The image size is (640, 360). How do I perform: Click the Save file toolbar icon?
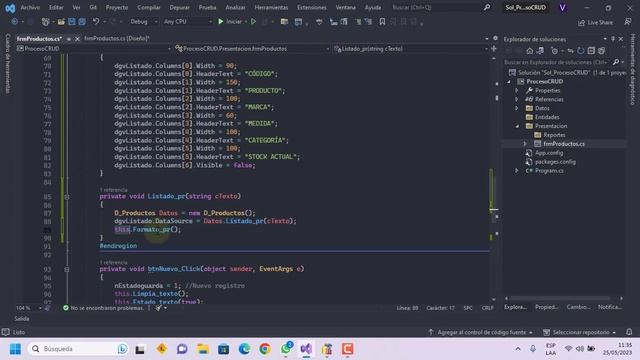pyautogui.click(x=72, y=22)
